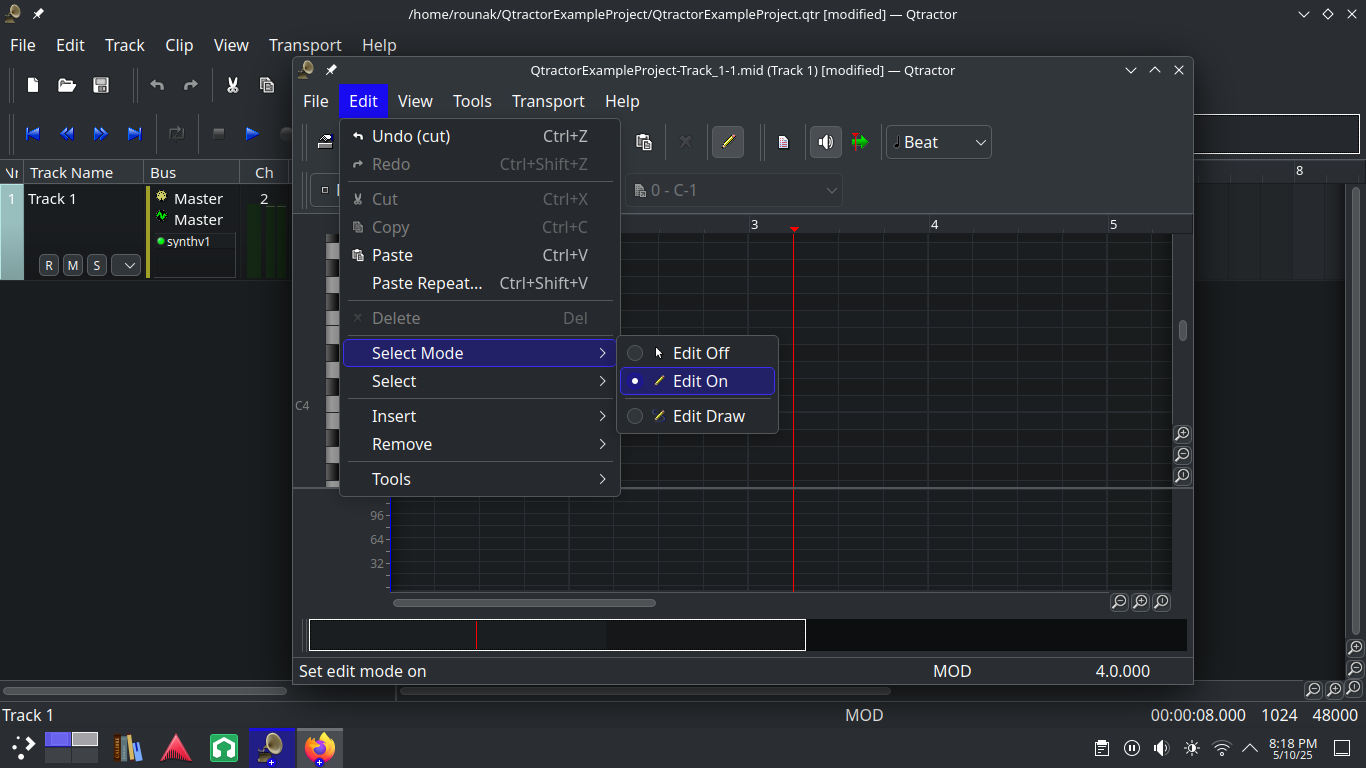Choose Undo (cut) from Edit menu

coord(480,136)
